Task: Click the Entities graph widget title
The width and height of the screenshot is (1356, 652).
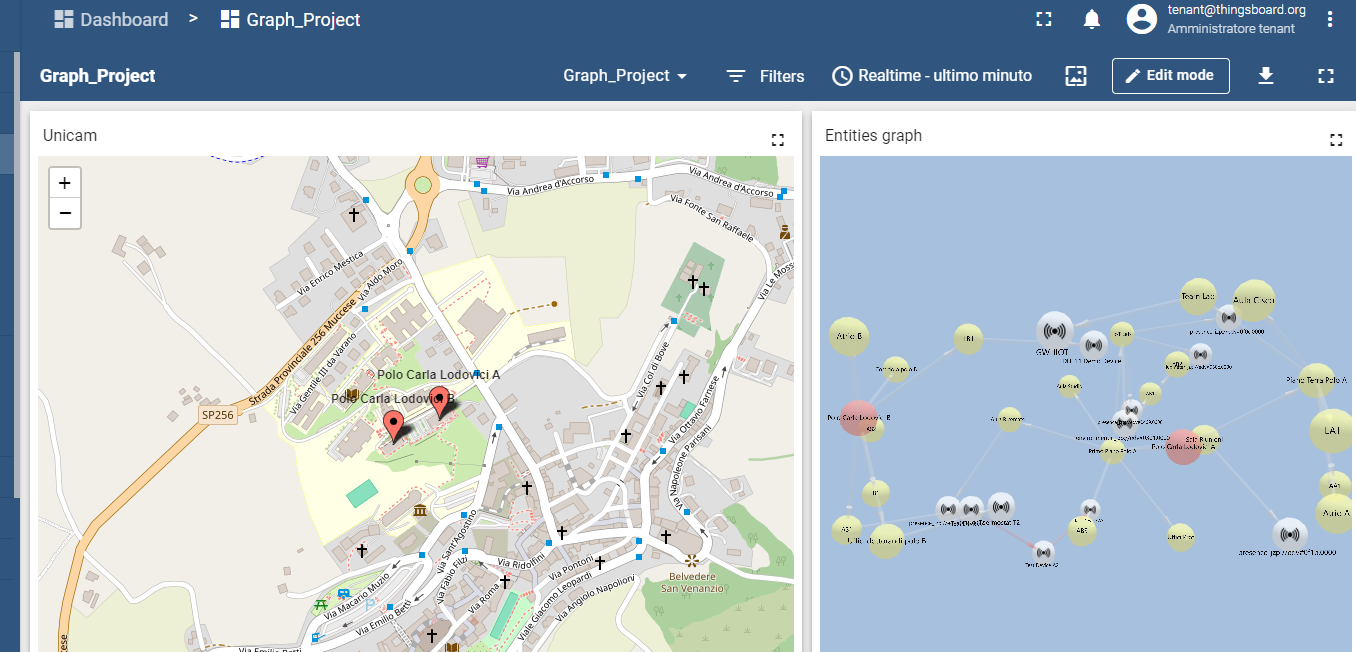Action: click(873, 135)
